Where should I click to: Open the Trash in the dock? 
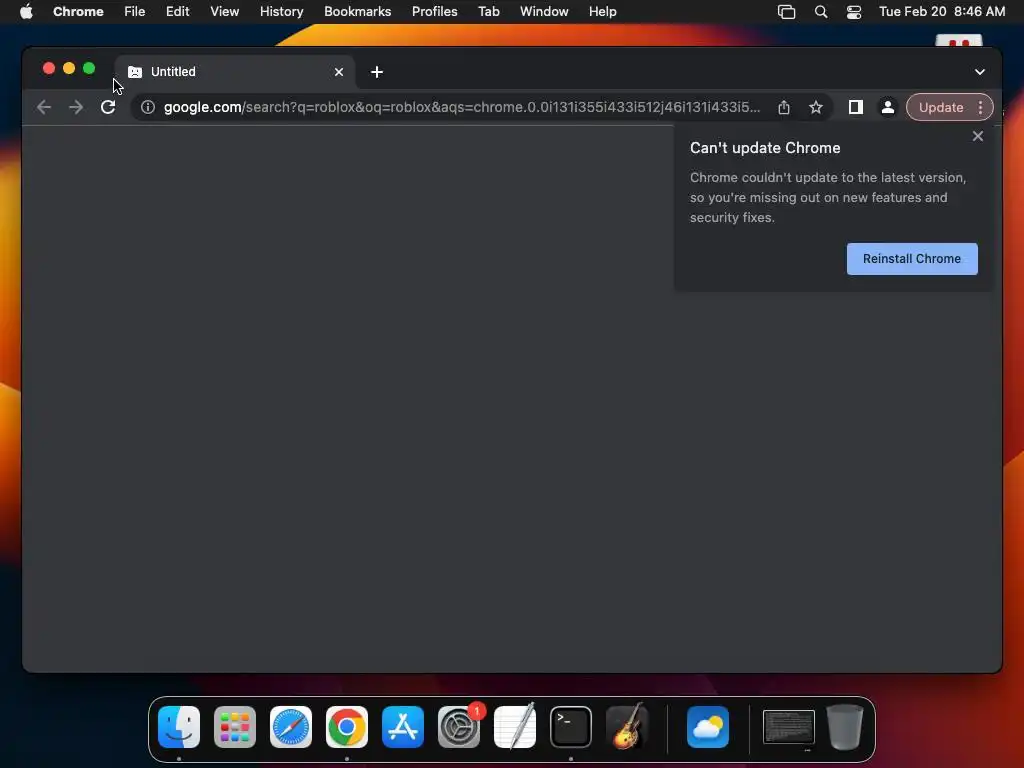tap(845, 727)
